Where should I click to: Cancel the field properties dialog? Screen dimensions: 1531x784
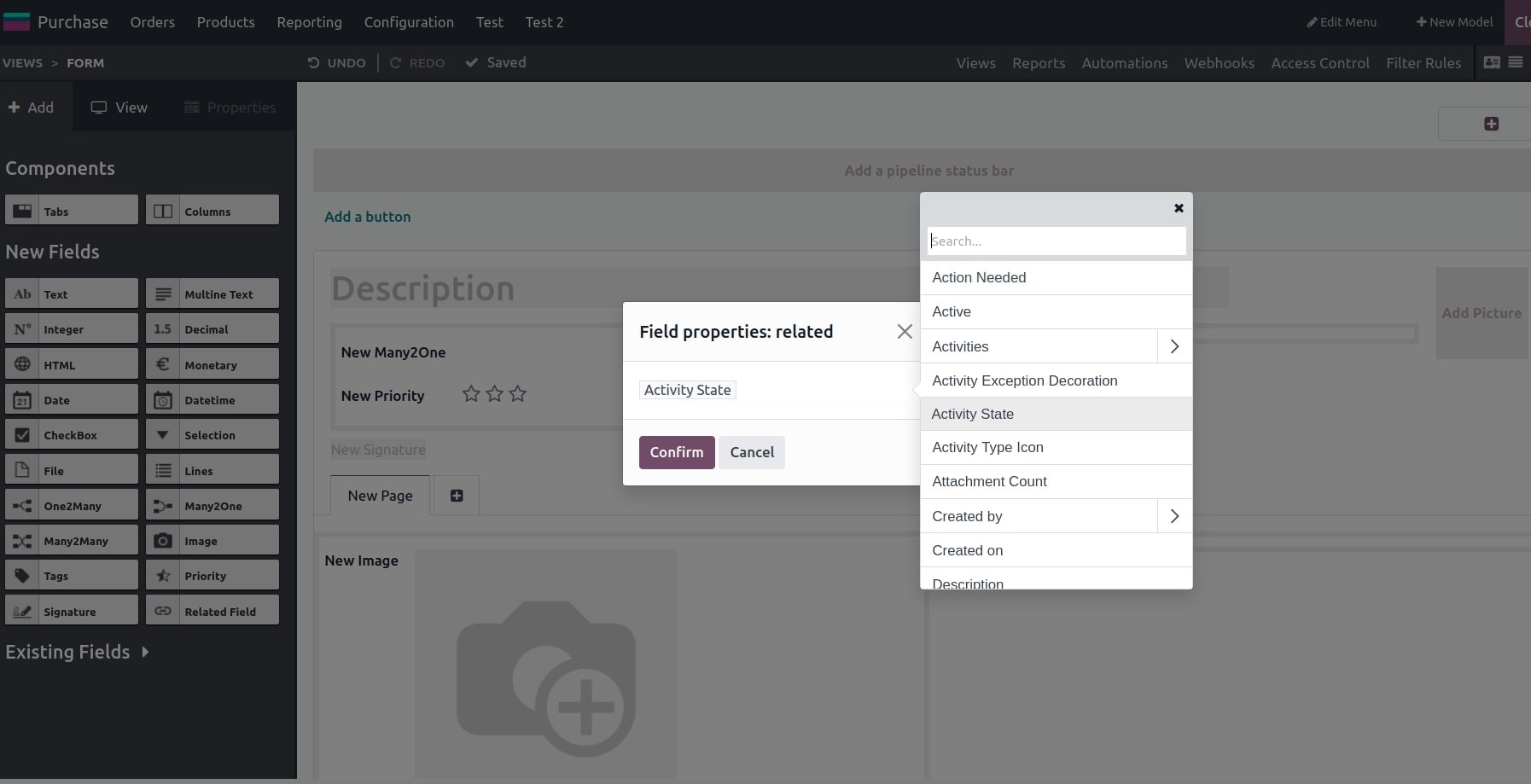pyautogui.click(x=752, y=452)
